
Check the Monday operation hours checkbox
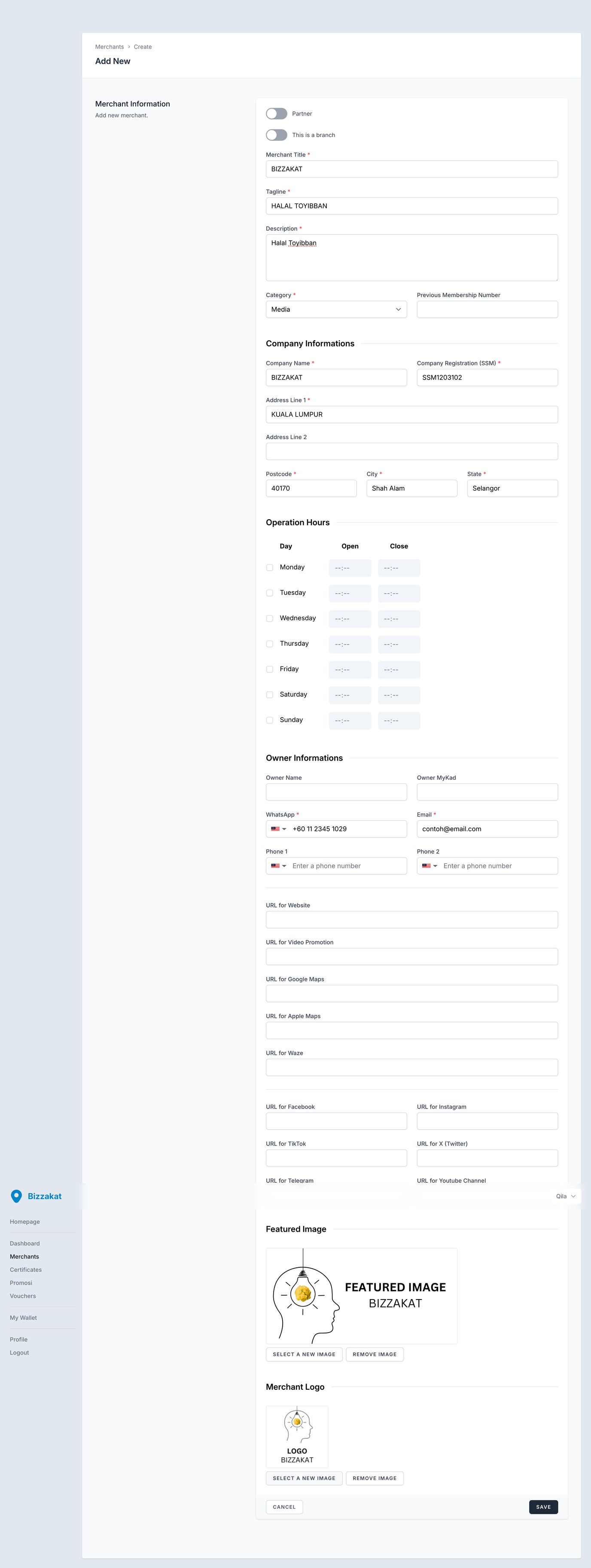click(270, 567)
